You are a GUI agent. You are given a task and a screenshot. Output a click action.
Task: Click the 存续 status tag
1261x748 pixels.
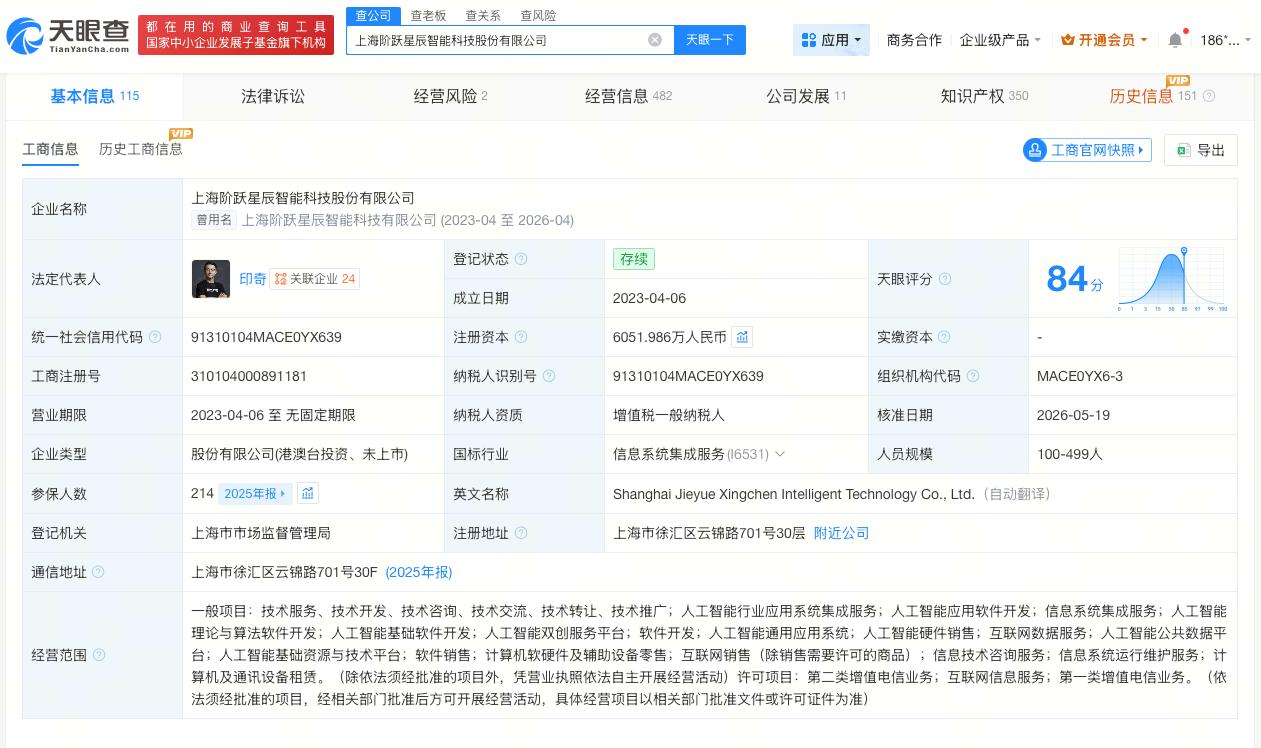click(634, 259)
